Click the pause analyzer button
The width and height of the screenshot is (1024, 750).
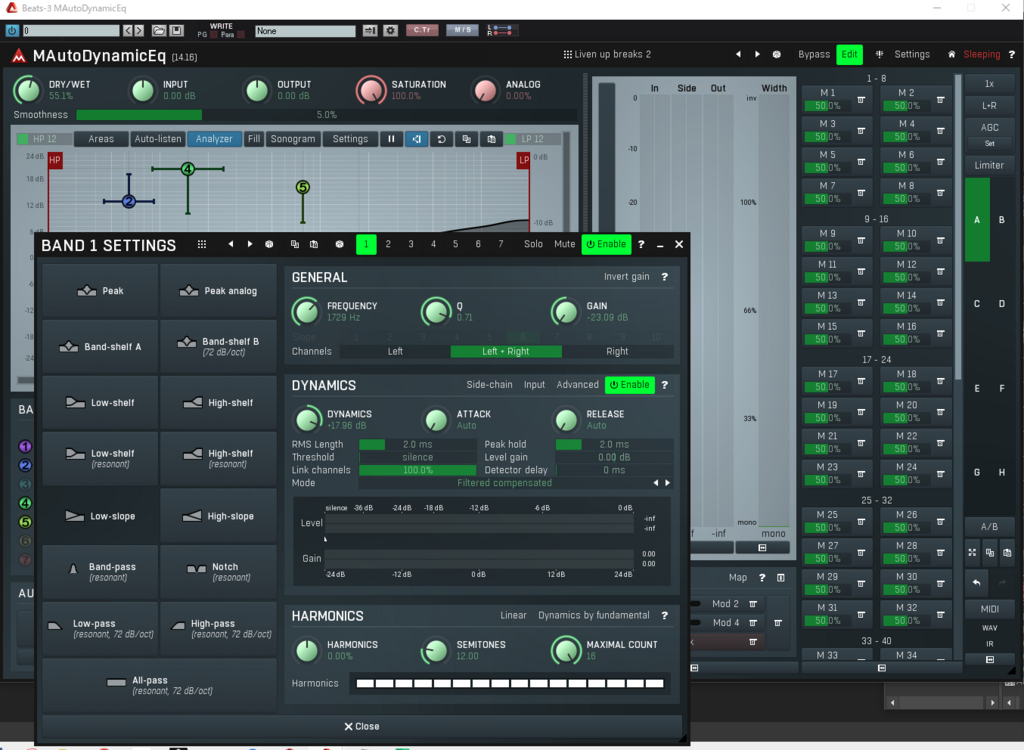pyautogui.click(x=391, y=139)
